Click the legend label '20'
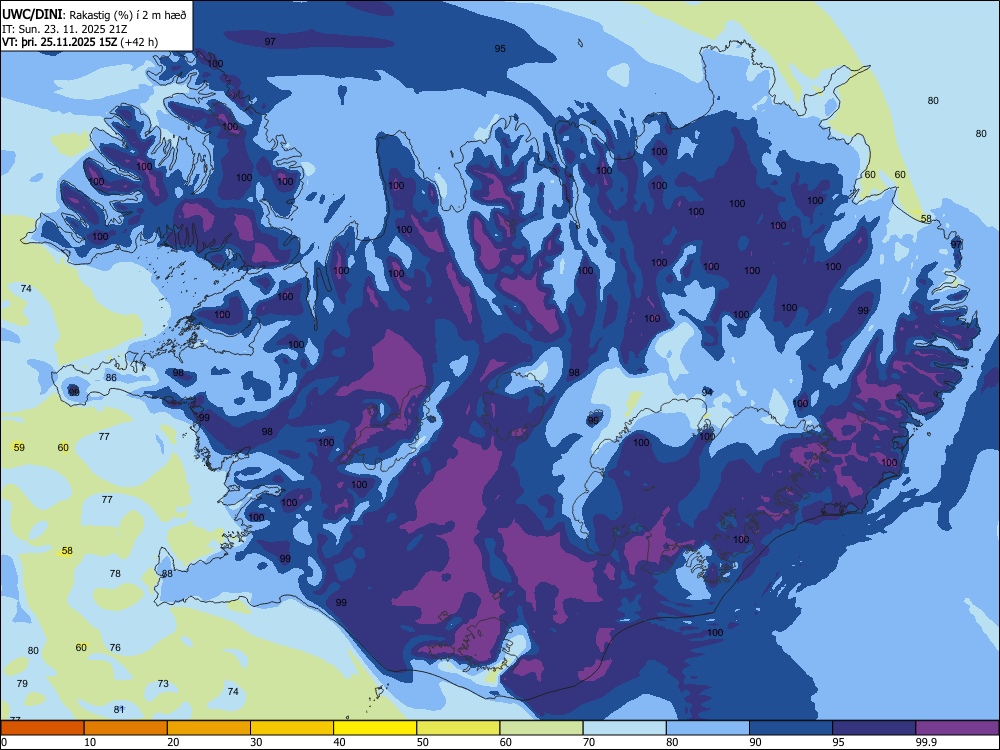This screenshot has width=1000, height=750. pyautogui.click(x=173, y=742)
